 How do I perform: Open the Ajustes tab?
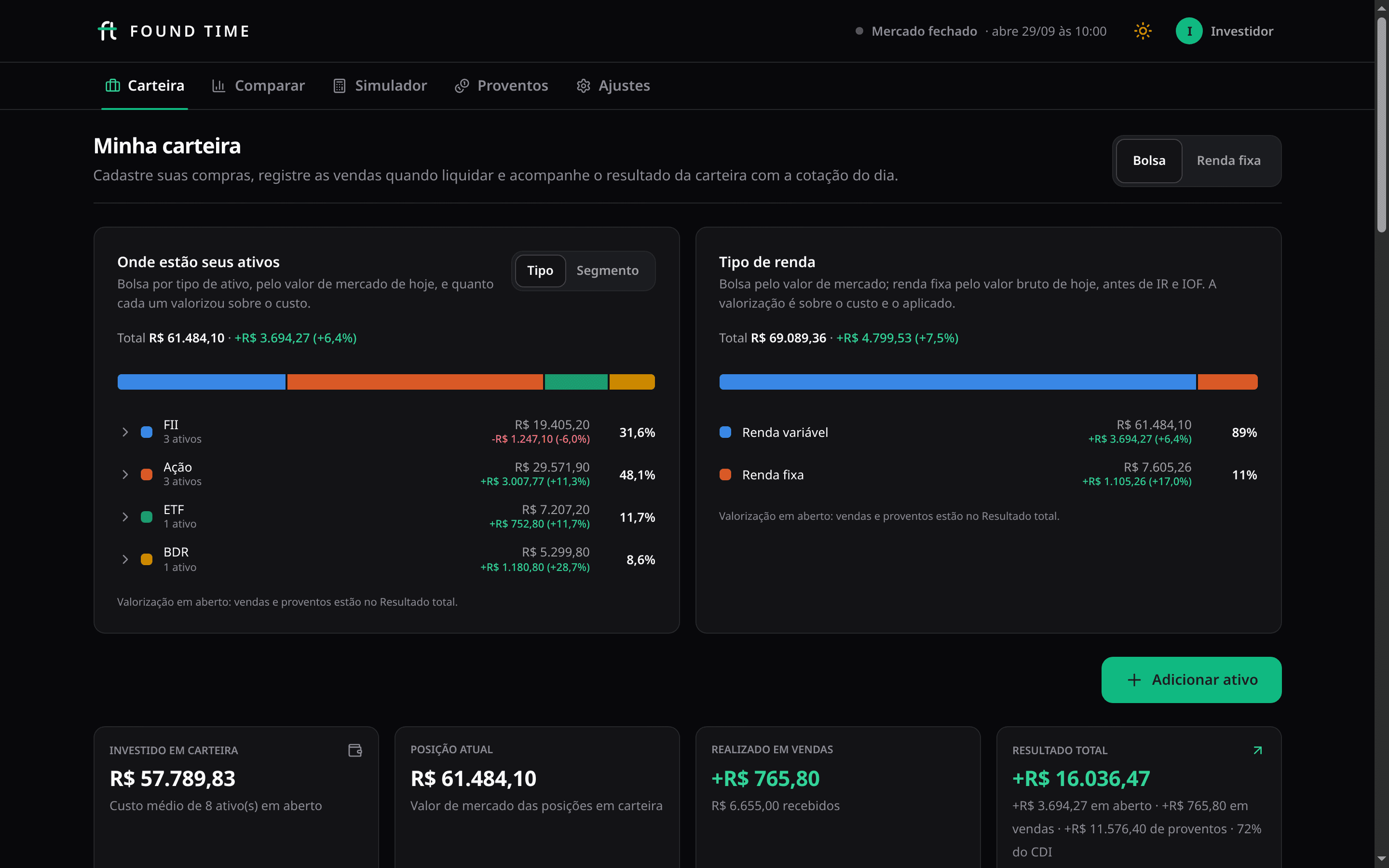tap(613, 85)
